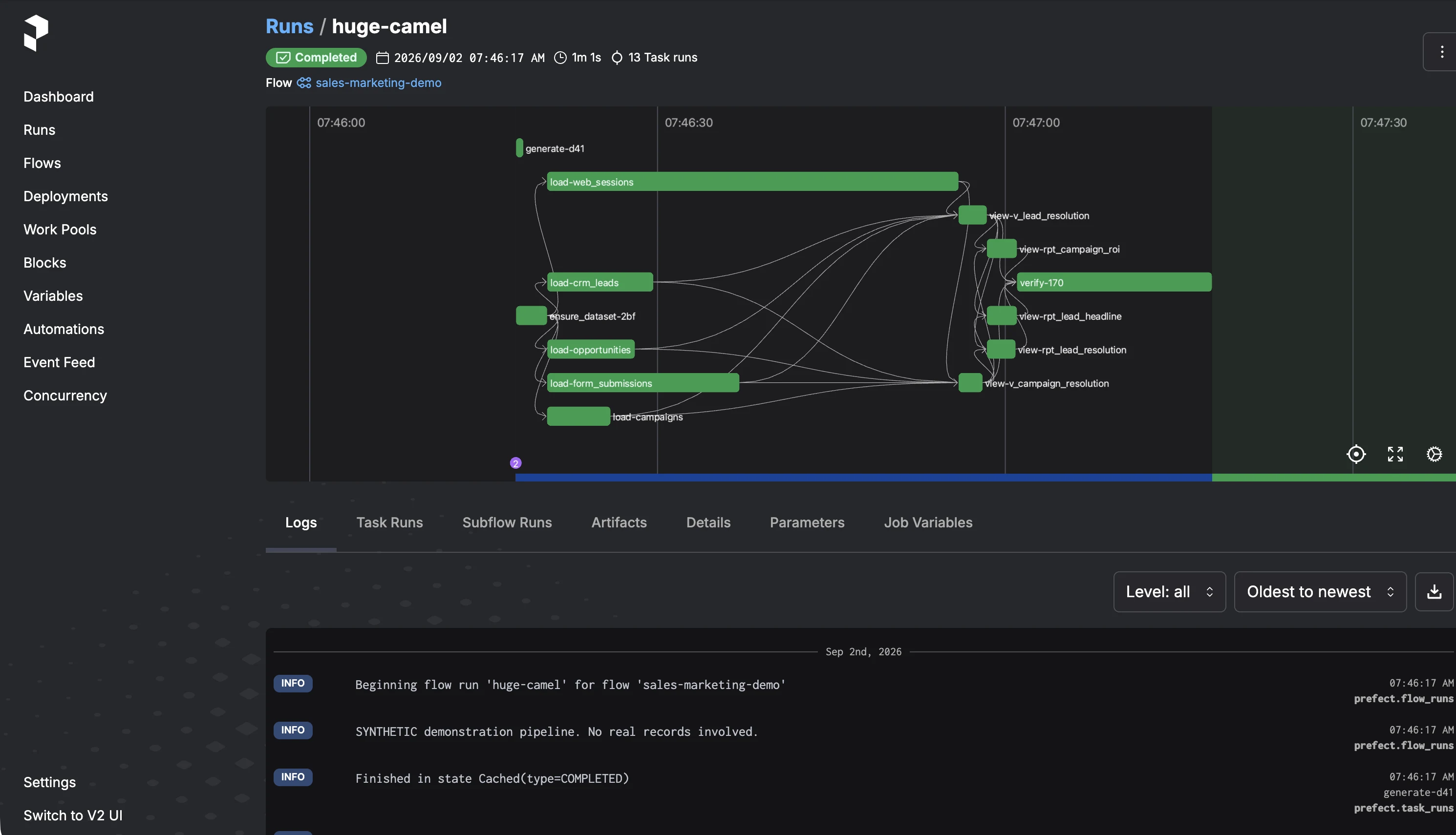Open the Artifacts tab
Screen dimensions: 1456x835
point(619,522)
